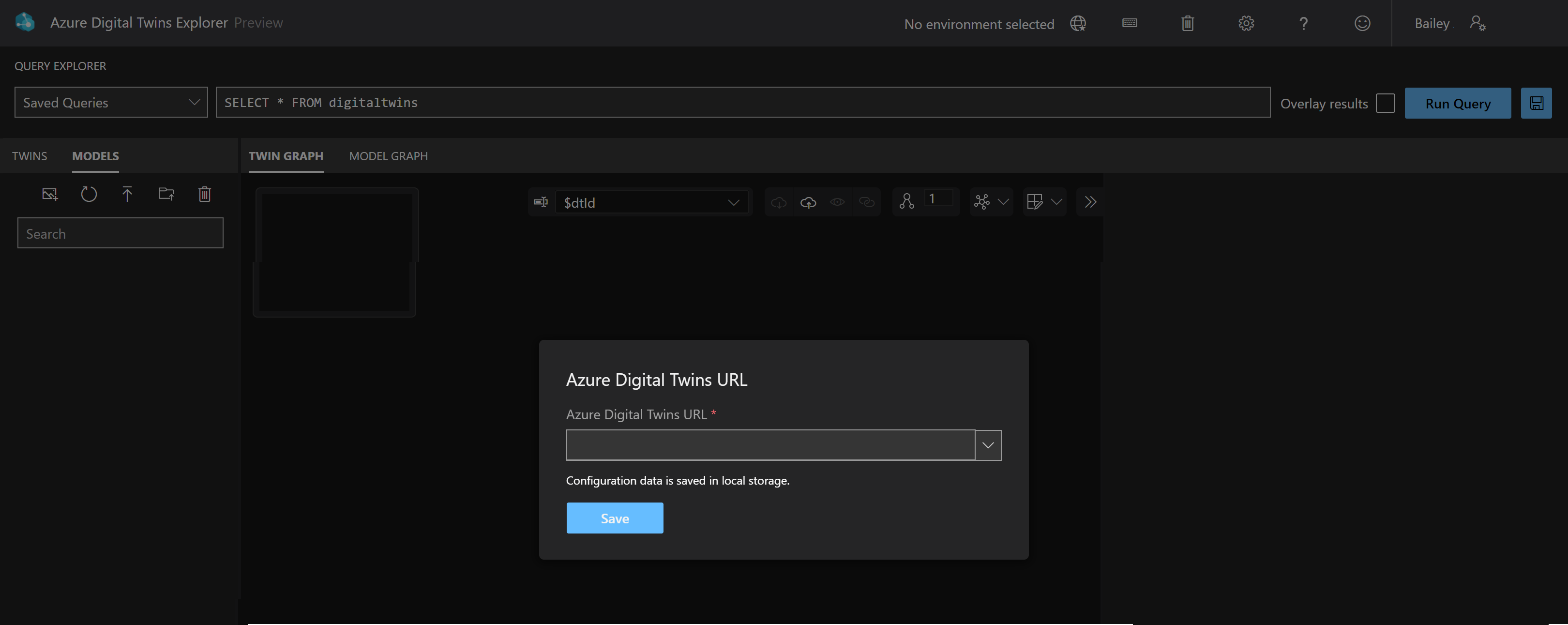Image resolution: width=1568 pixels, height=625 pixels.
Task: Refresh the models list
Action: pos(89,194)
